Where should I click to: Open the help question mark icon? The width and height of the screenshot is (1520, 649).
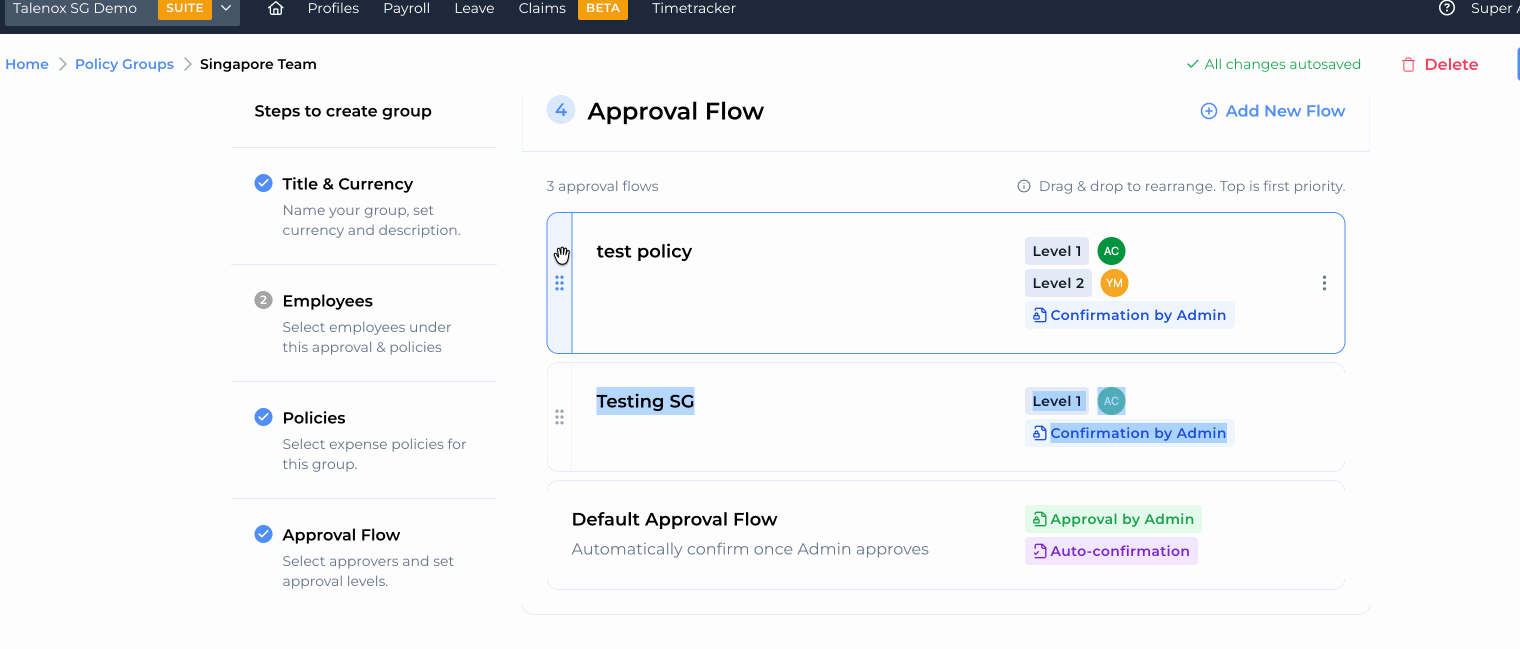[1446, 9]
